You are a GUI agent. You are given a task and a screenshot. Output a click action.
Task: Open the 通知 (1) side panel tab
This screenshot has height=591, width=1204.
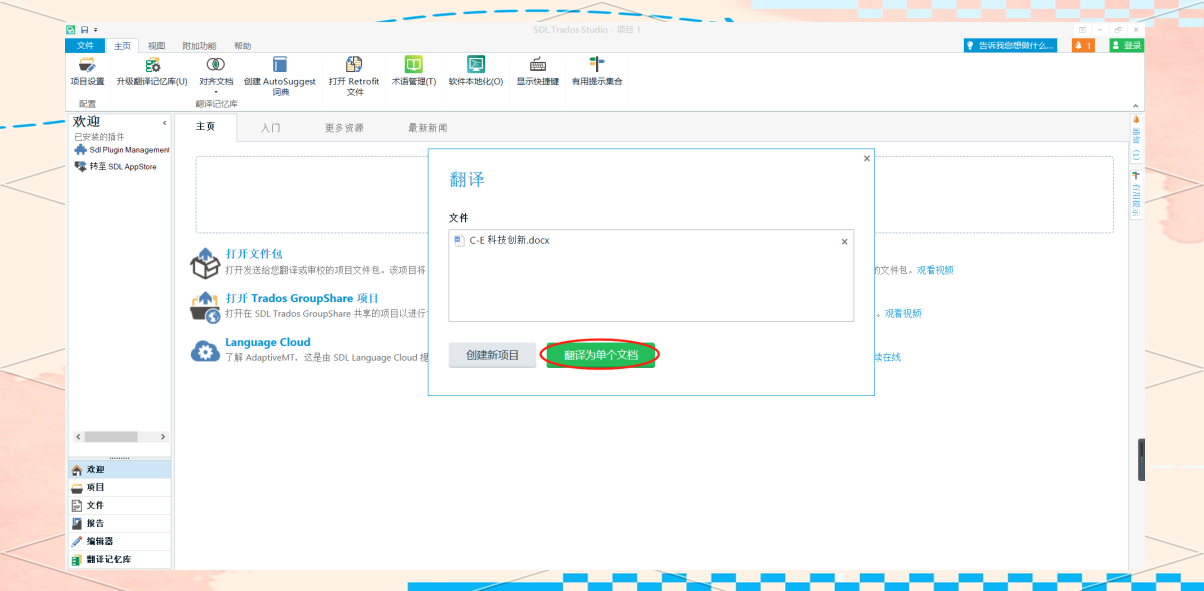coord(1136,138)
